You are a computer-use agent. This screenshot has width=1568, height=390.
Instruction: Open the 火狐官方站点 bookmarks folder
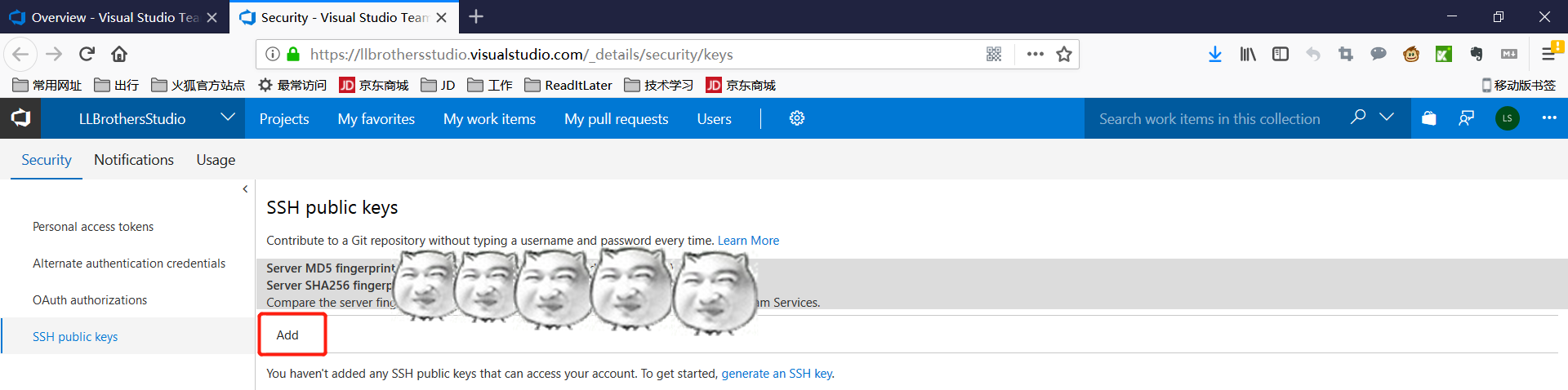click(x=198, y=85)
